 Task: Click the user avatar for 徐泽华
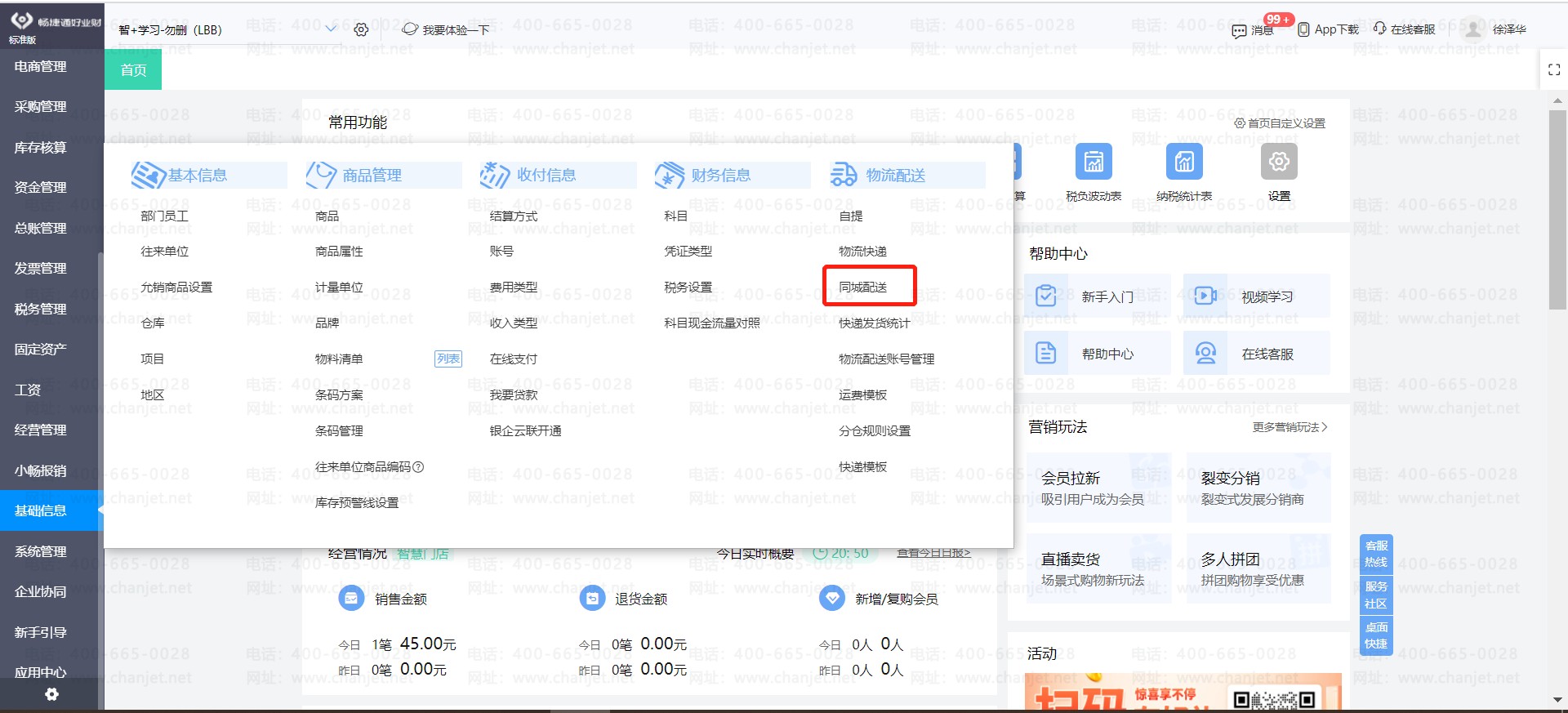tap(1473, 29)
